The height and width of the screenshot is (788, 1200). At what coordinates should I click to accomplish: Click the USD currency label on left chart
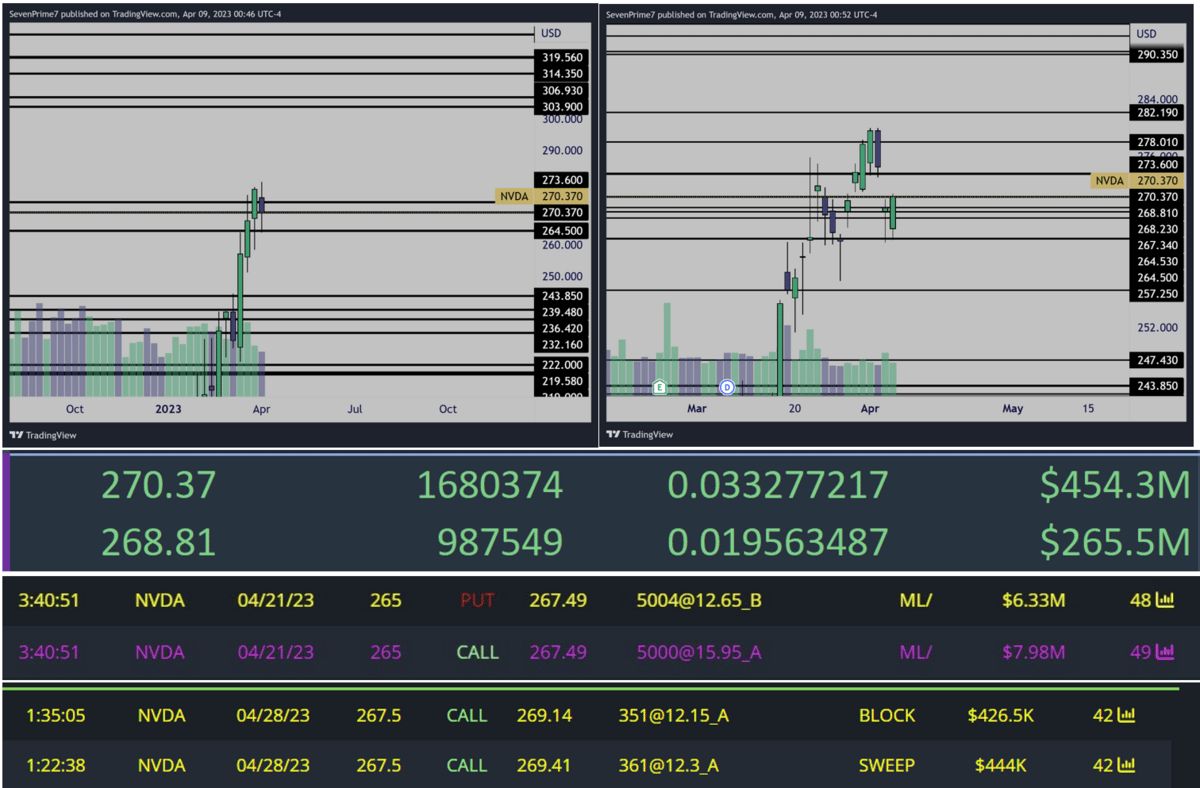pos(551,33)
